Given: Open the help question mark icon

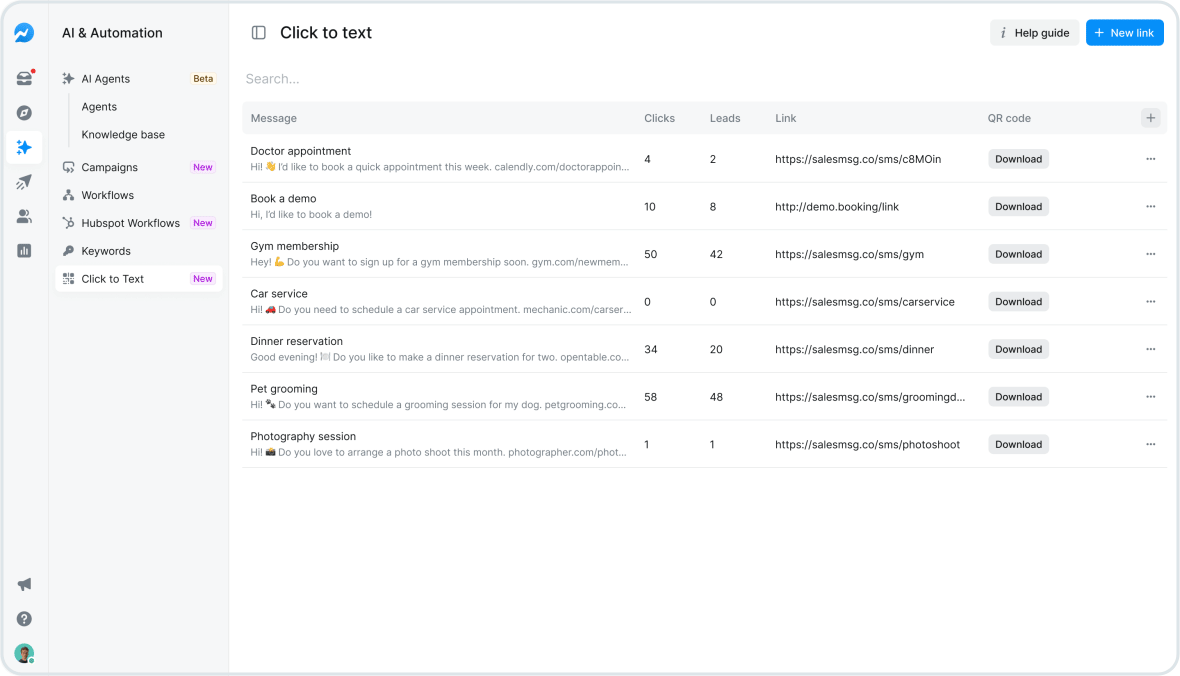Looking at the screenshot, I should click(24, 619).
